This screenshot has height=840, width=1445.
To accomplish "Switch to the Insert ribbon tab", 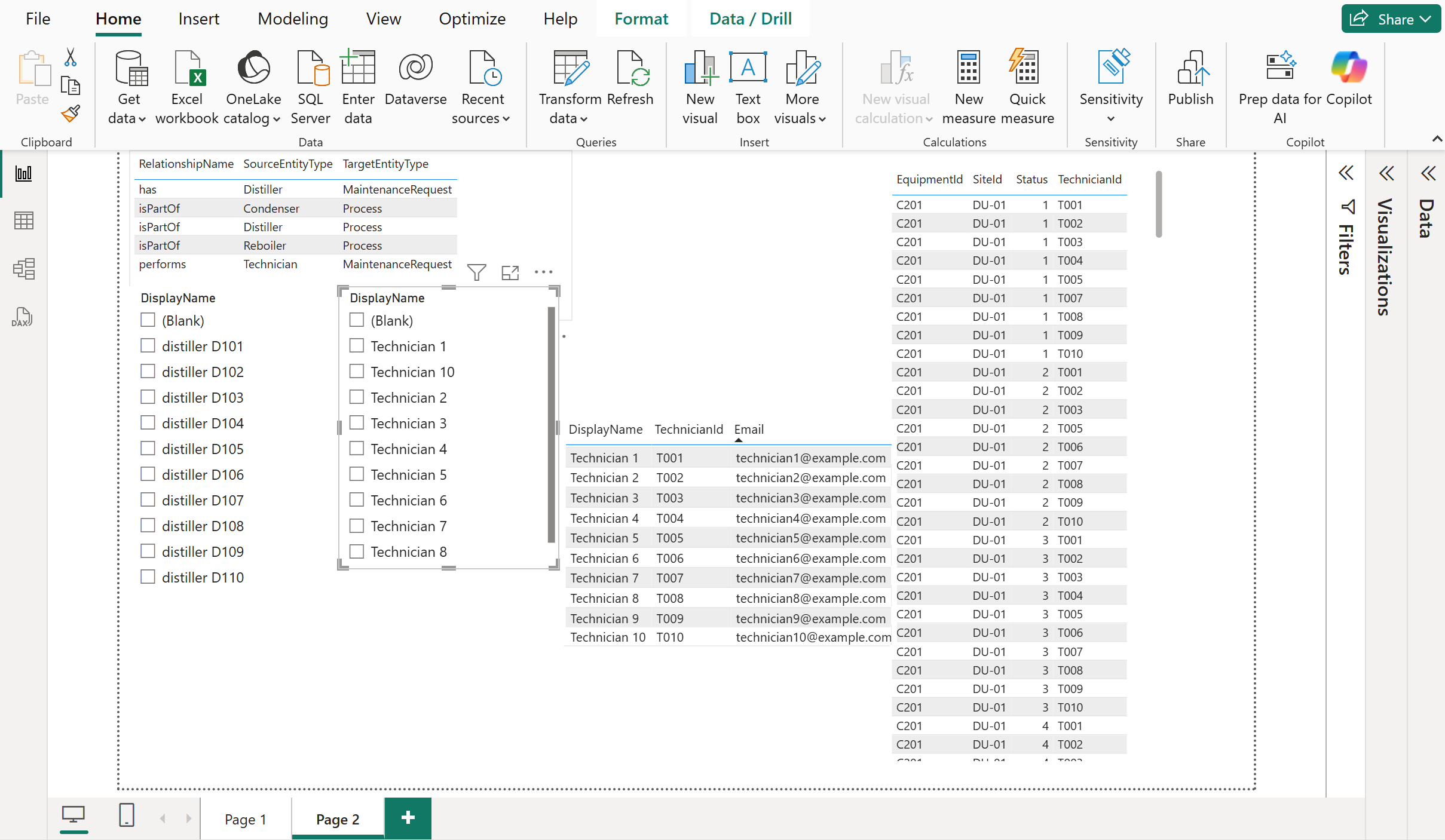I will click(198, 19).
